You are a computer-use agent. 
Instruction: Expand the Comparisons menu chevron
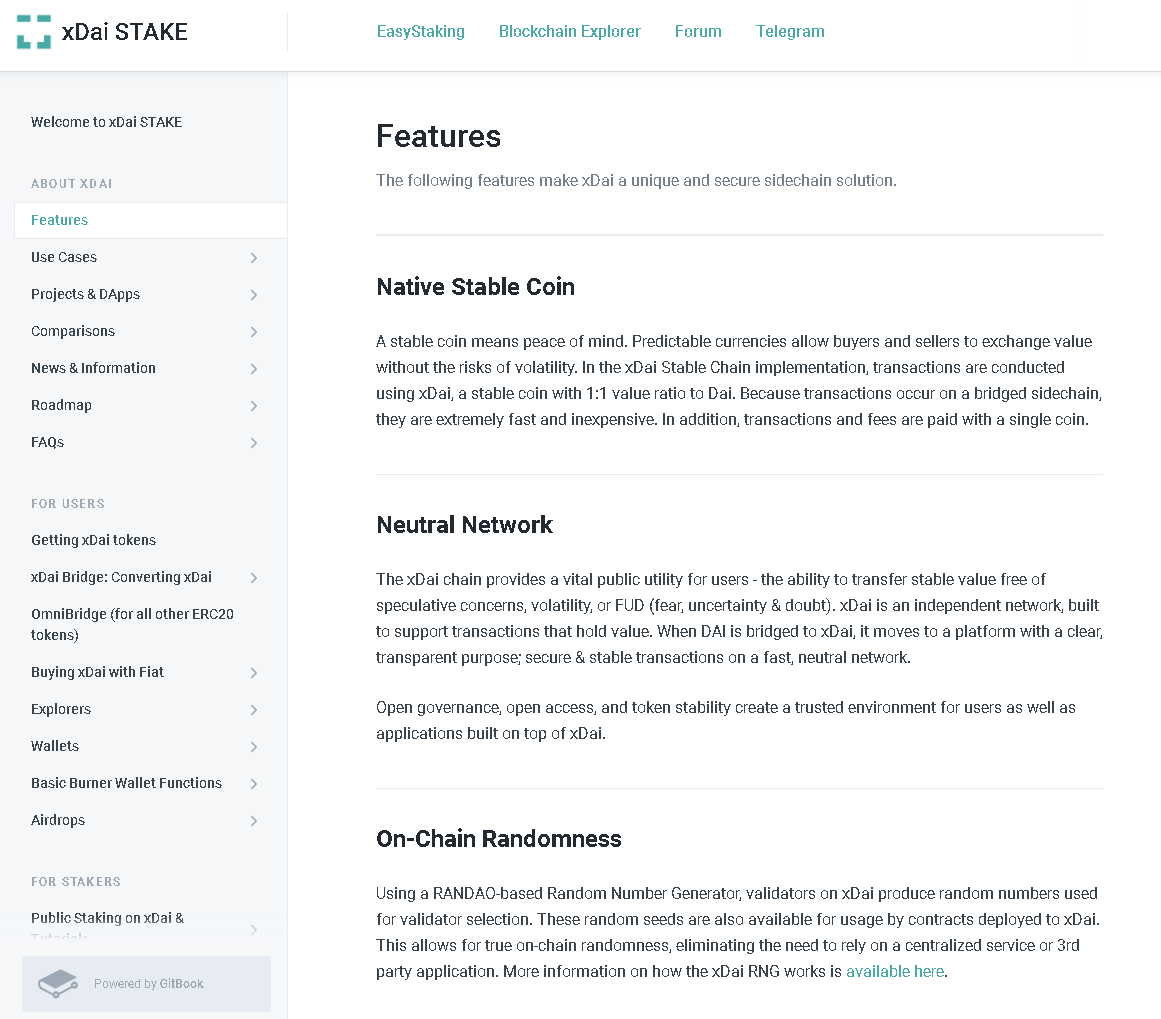254,332
